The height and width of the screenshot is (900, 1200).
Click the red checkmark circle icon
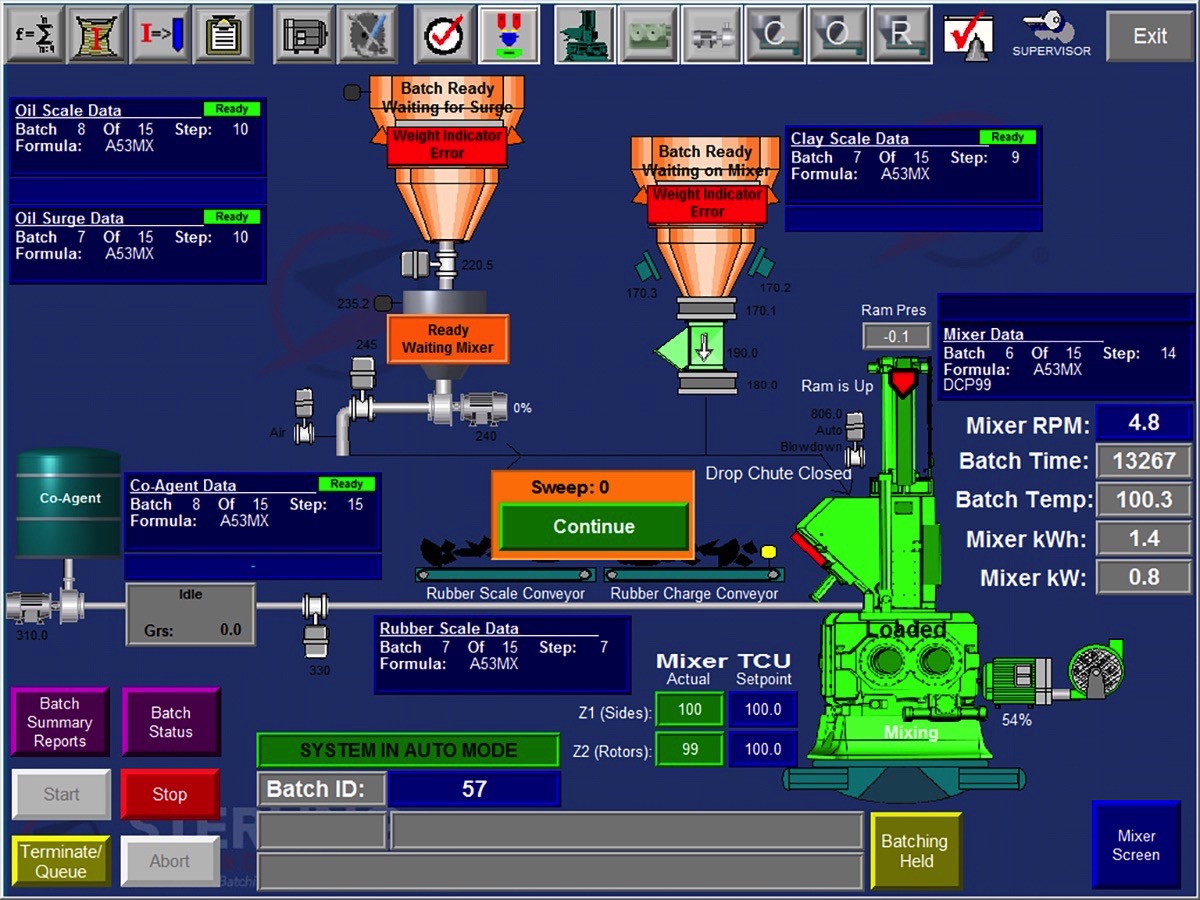[x=444, y=35]
